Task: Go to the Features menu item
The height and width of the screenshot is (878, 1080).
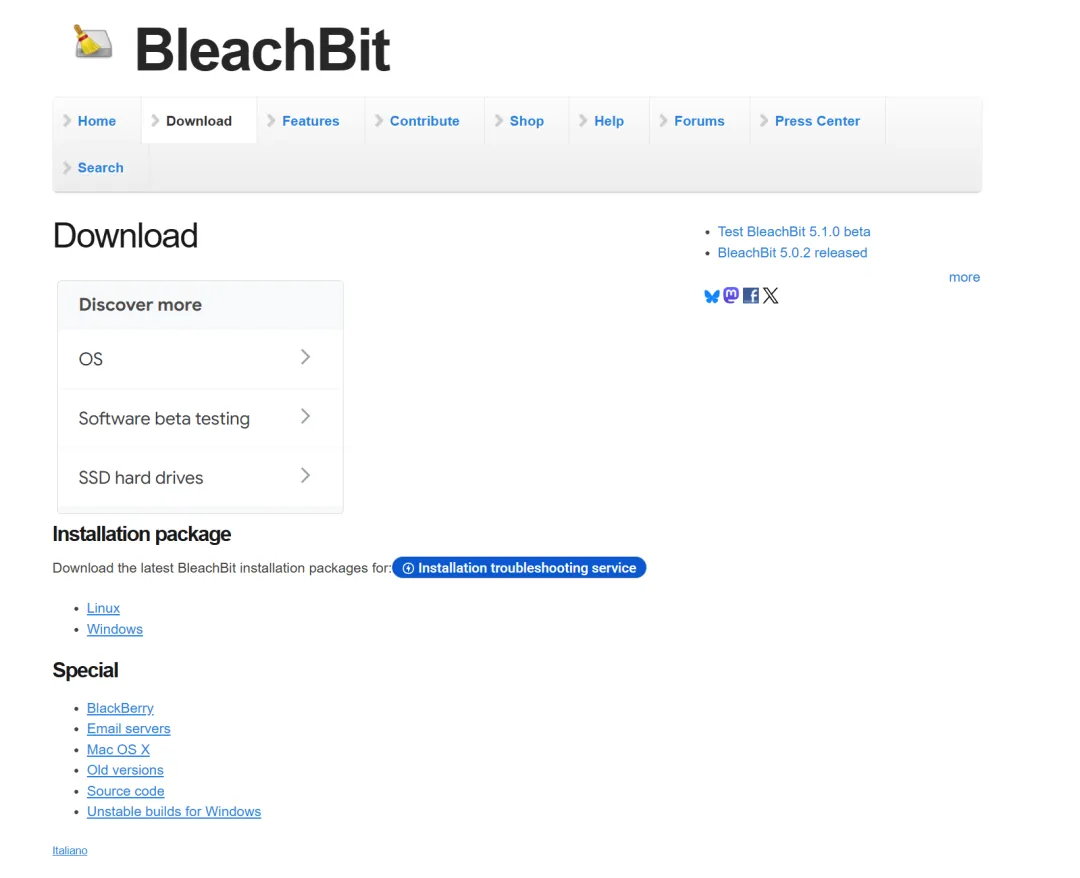Action: [311, 121]
